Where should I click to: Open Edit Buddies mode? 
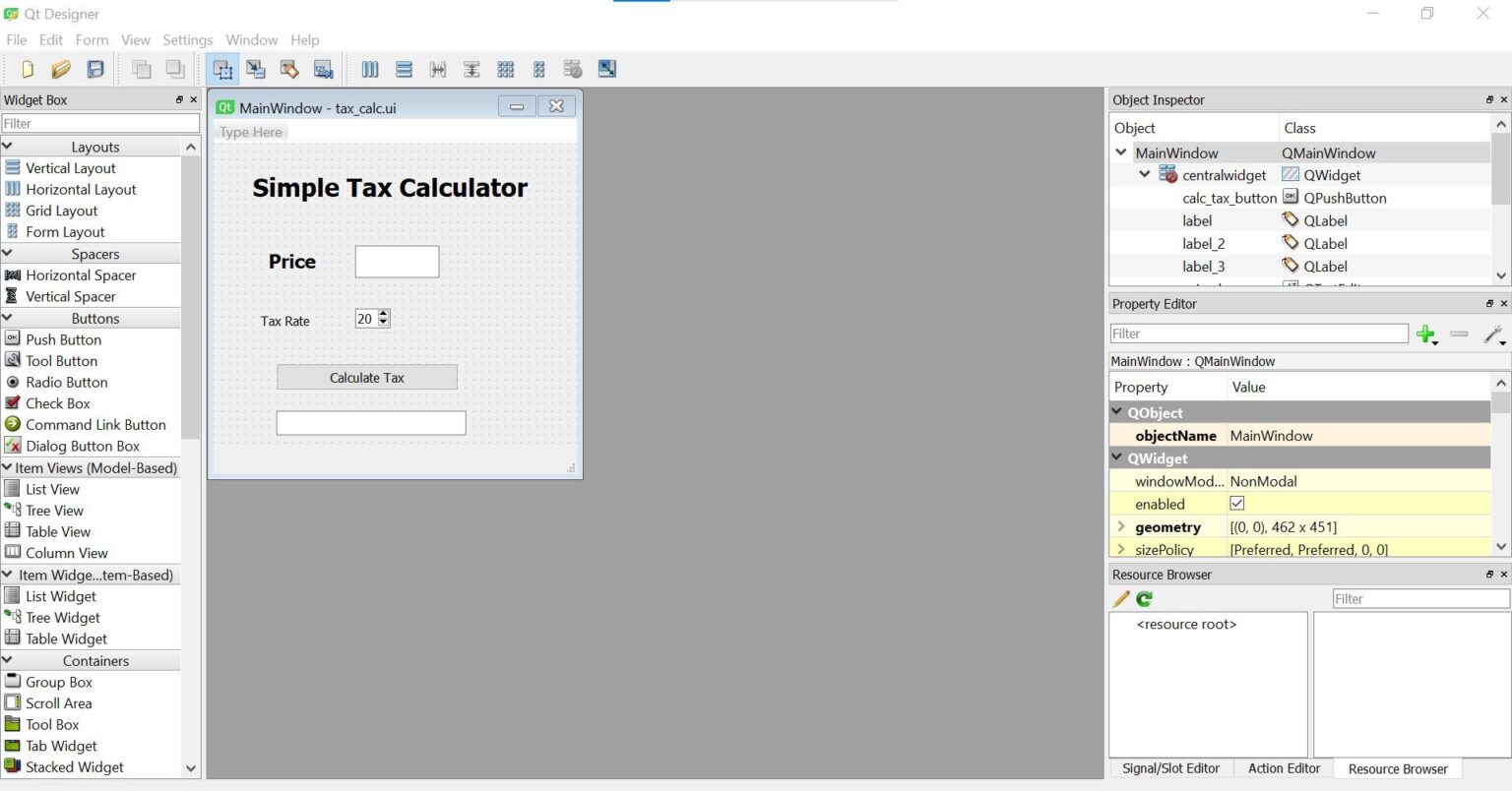pos(289,69)
